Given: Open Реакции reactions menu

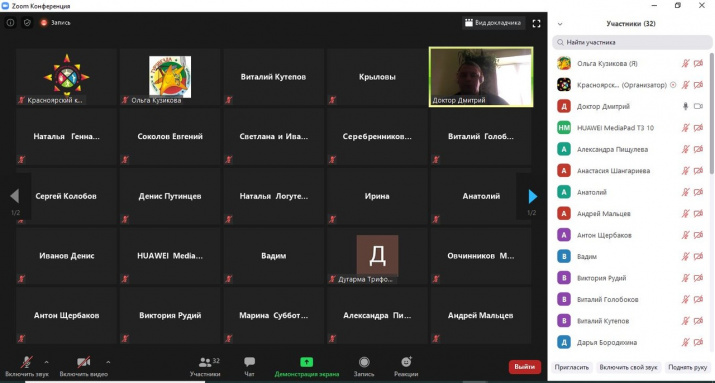Looking at the screenshot, I should 406,367.
